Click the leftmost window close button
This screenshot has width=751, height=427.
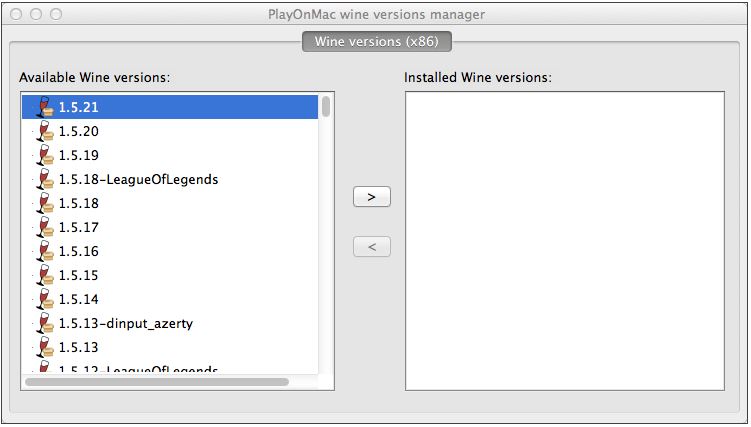16,14
